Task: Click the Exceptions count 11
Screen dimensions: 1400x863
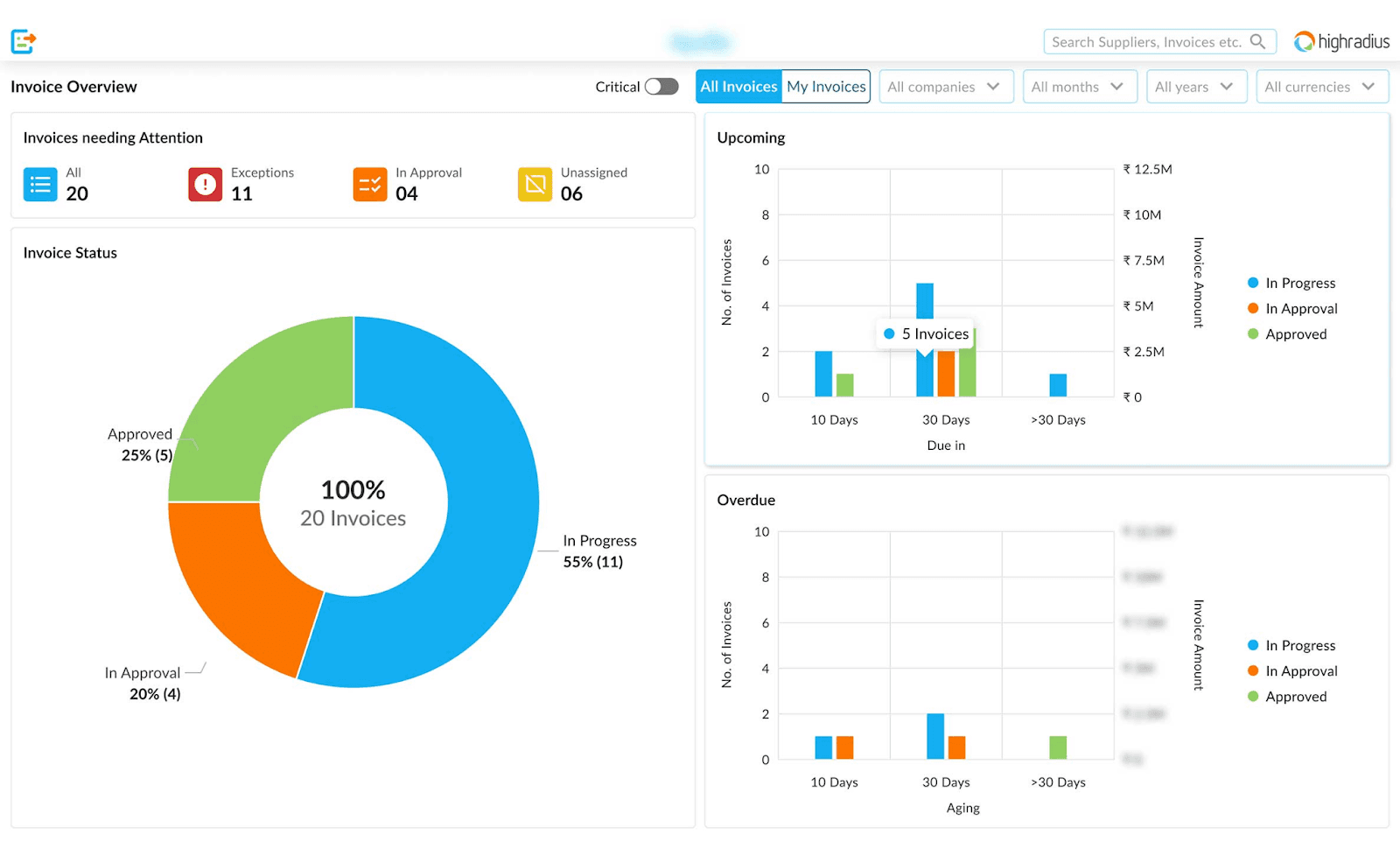Action: click(x=241, y=193)
